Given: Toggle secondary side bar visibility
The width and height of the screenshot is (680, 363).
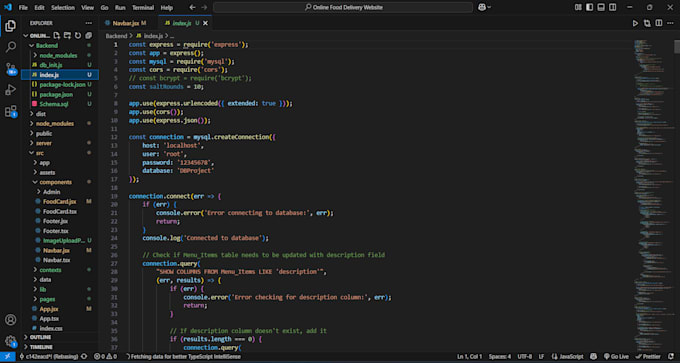Looking at the screenshot, I should [612, 7].
